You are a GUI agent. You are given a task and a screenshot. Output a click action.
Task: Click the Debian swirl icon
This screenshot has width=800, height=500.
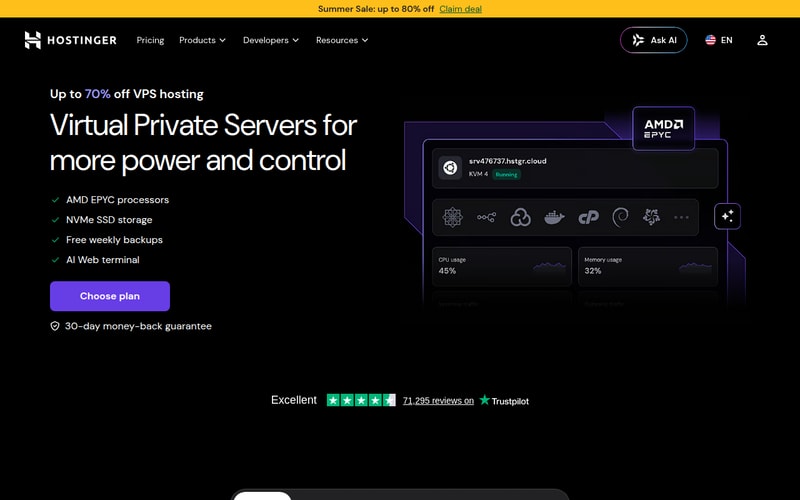620,217
